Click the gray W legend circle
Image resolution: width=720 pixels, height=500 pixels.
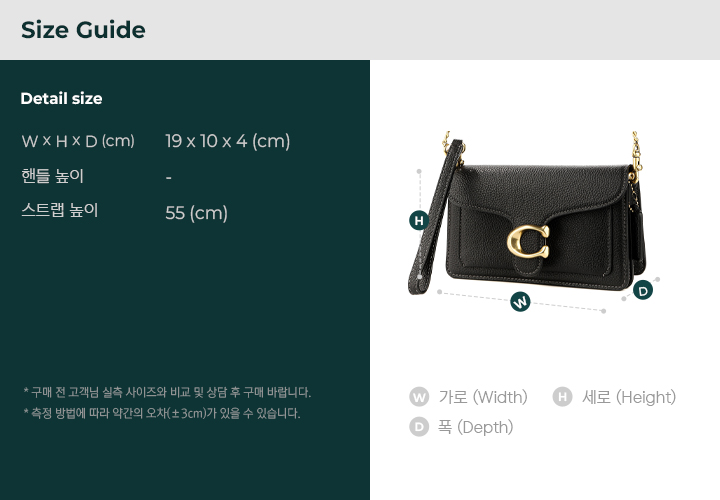[x=419, y=397]
